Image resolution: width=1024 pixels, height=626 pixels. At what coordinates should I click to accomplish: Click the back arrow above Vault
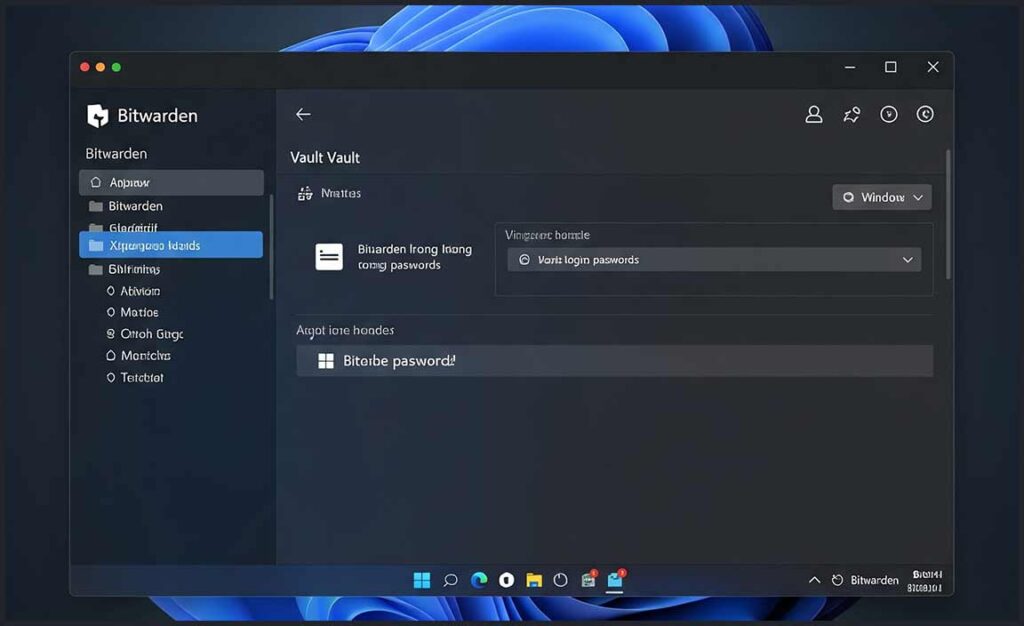pyautogui.click(x=302, y=114)
